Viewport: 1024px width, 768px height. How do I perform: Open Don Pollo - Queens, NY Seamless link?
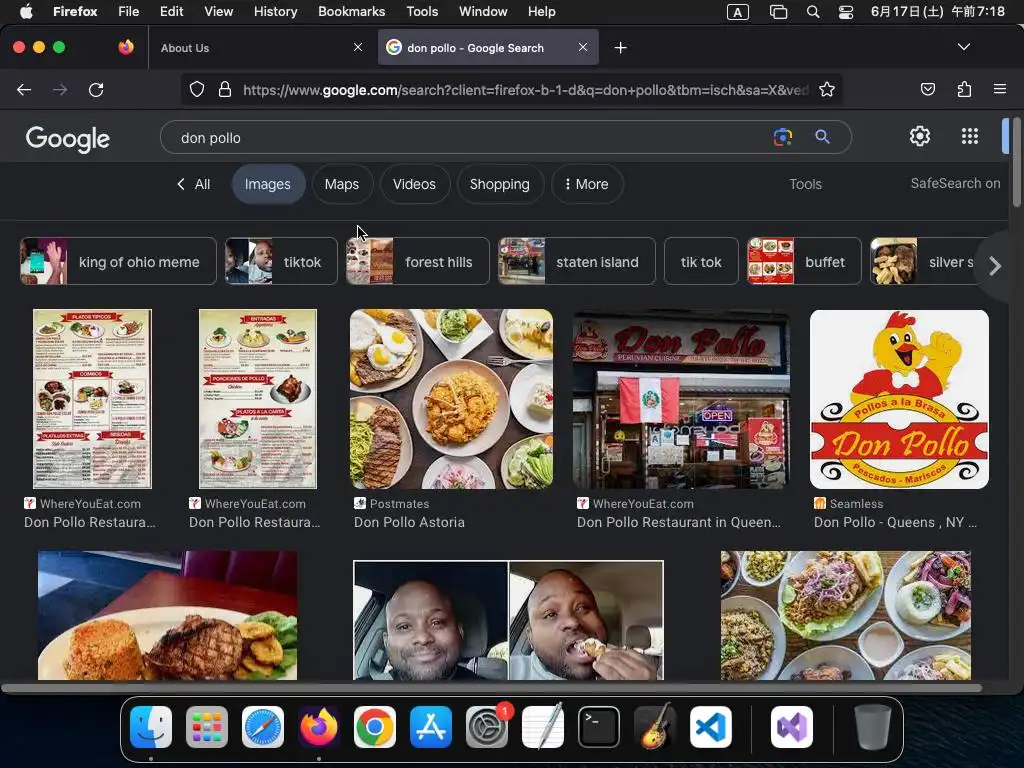895,522
